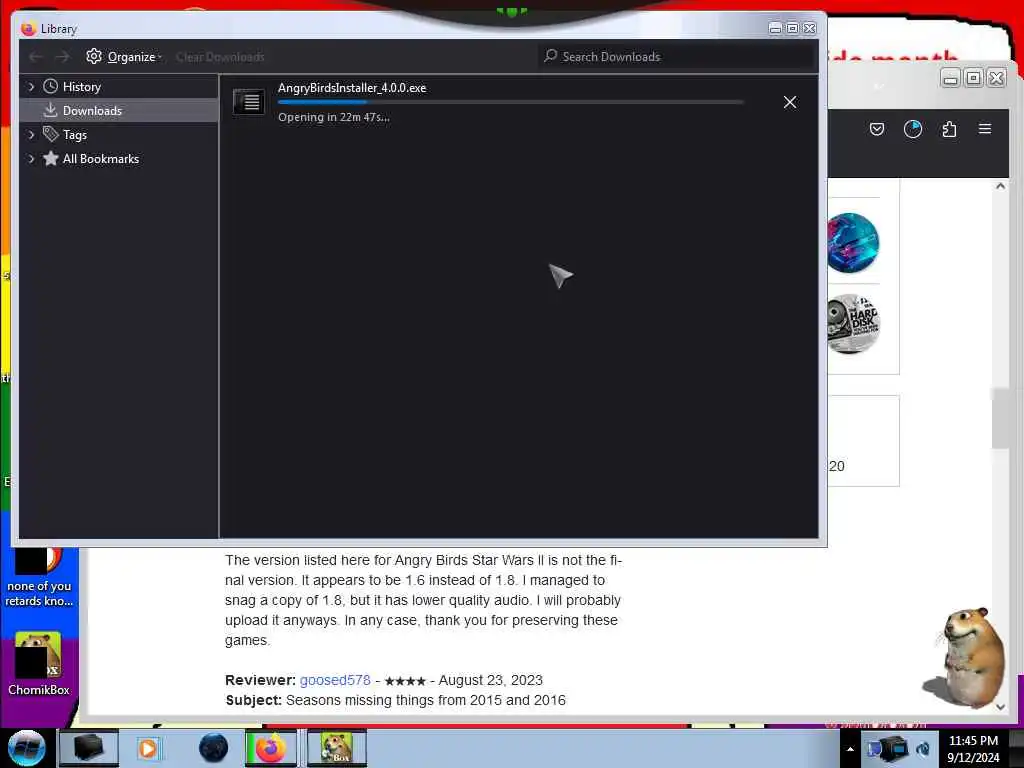Select All Bookmarks in the sidebar
This screenshot has width=1024, height=768.
[101, 159]
